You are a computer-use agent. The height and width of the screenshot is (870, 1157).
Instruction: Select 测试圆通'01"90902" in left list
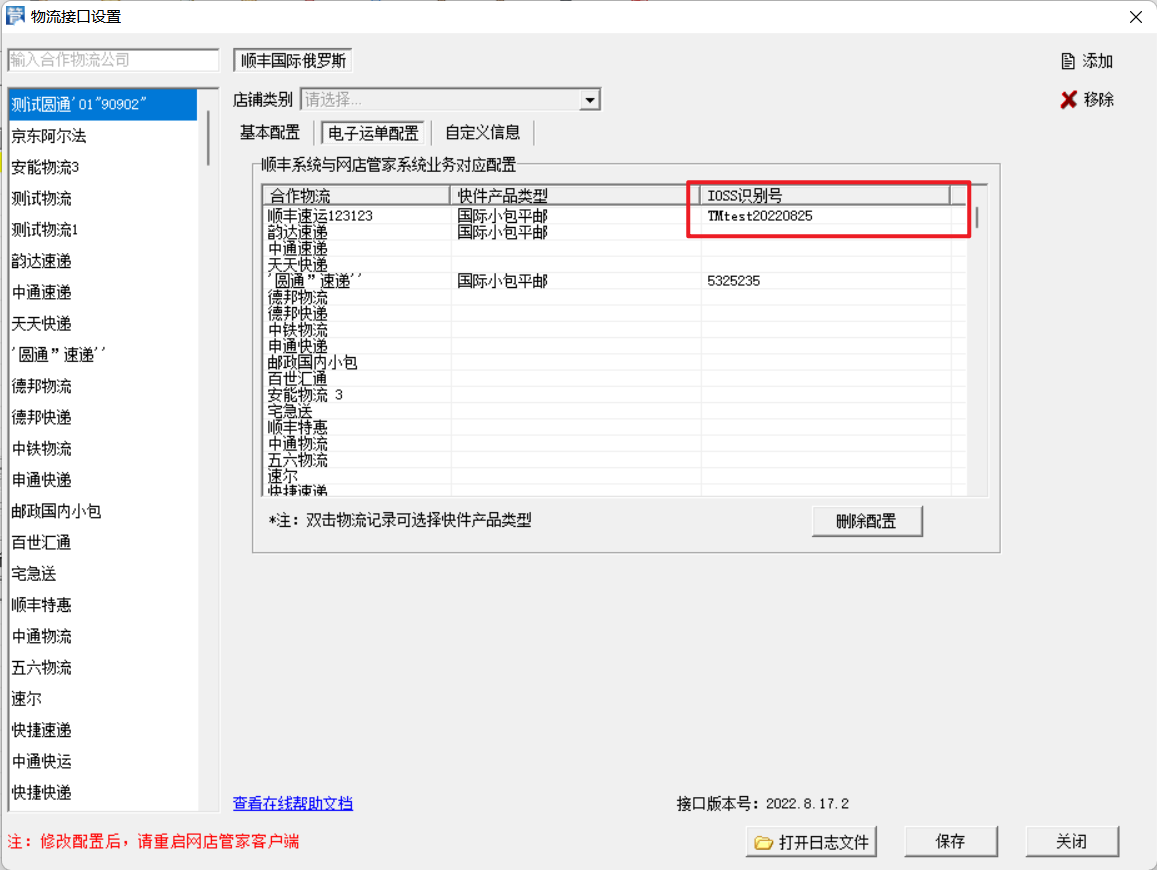pos(103,105)
